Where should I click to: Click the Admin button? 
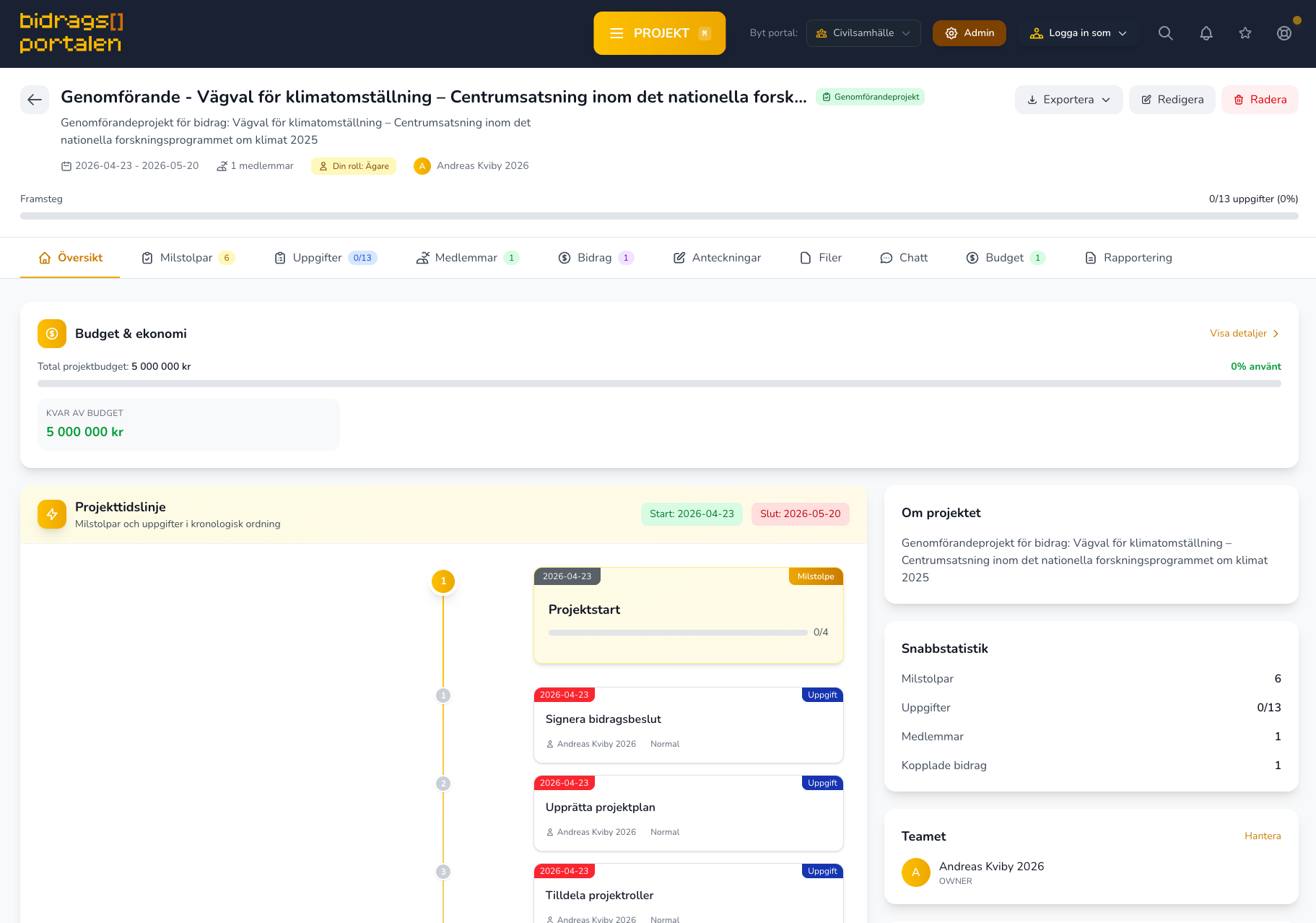(x=969, y=33)
